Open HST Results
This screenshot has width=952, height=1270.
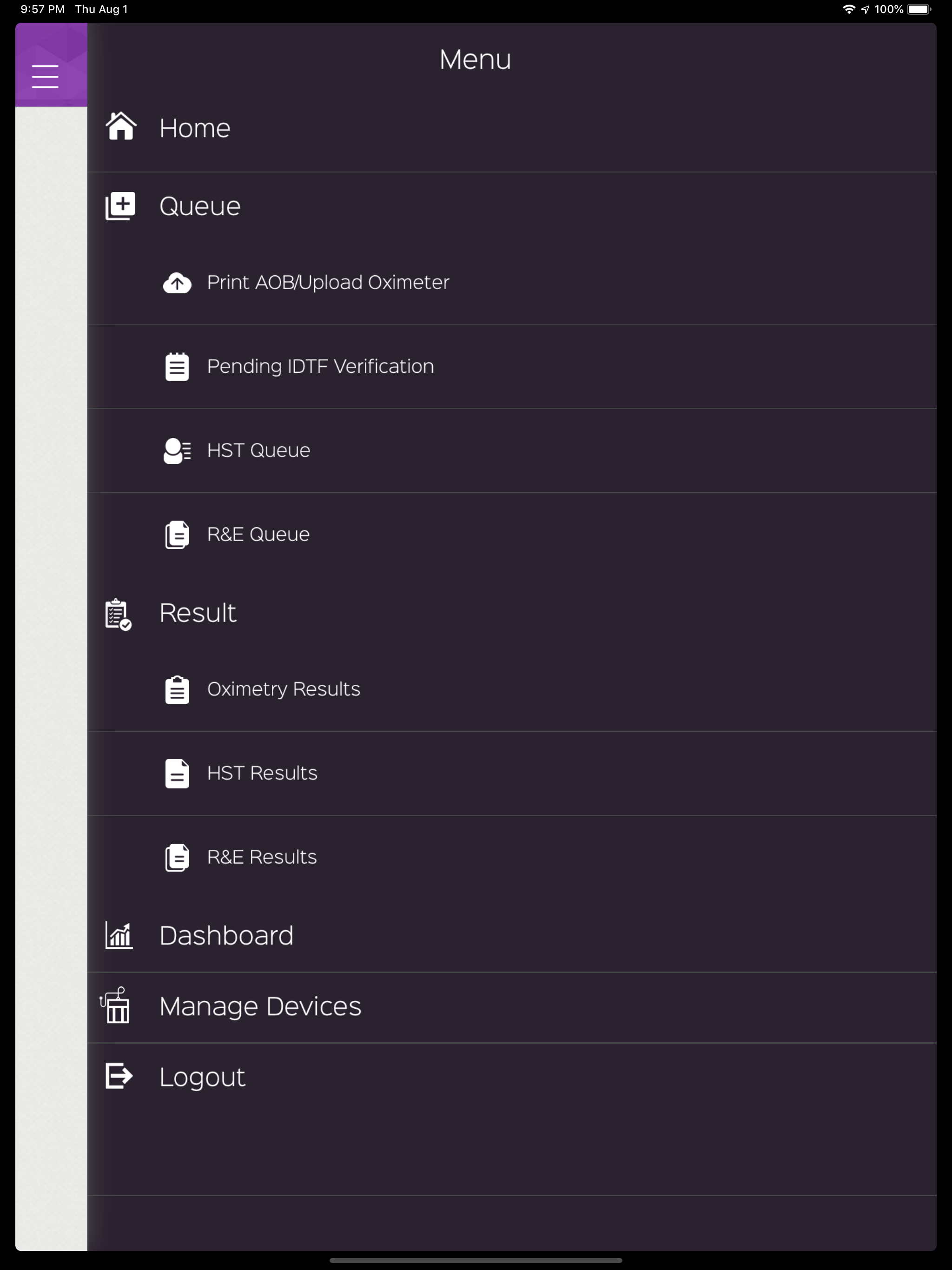pos(512,774)
